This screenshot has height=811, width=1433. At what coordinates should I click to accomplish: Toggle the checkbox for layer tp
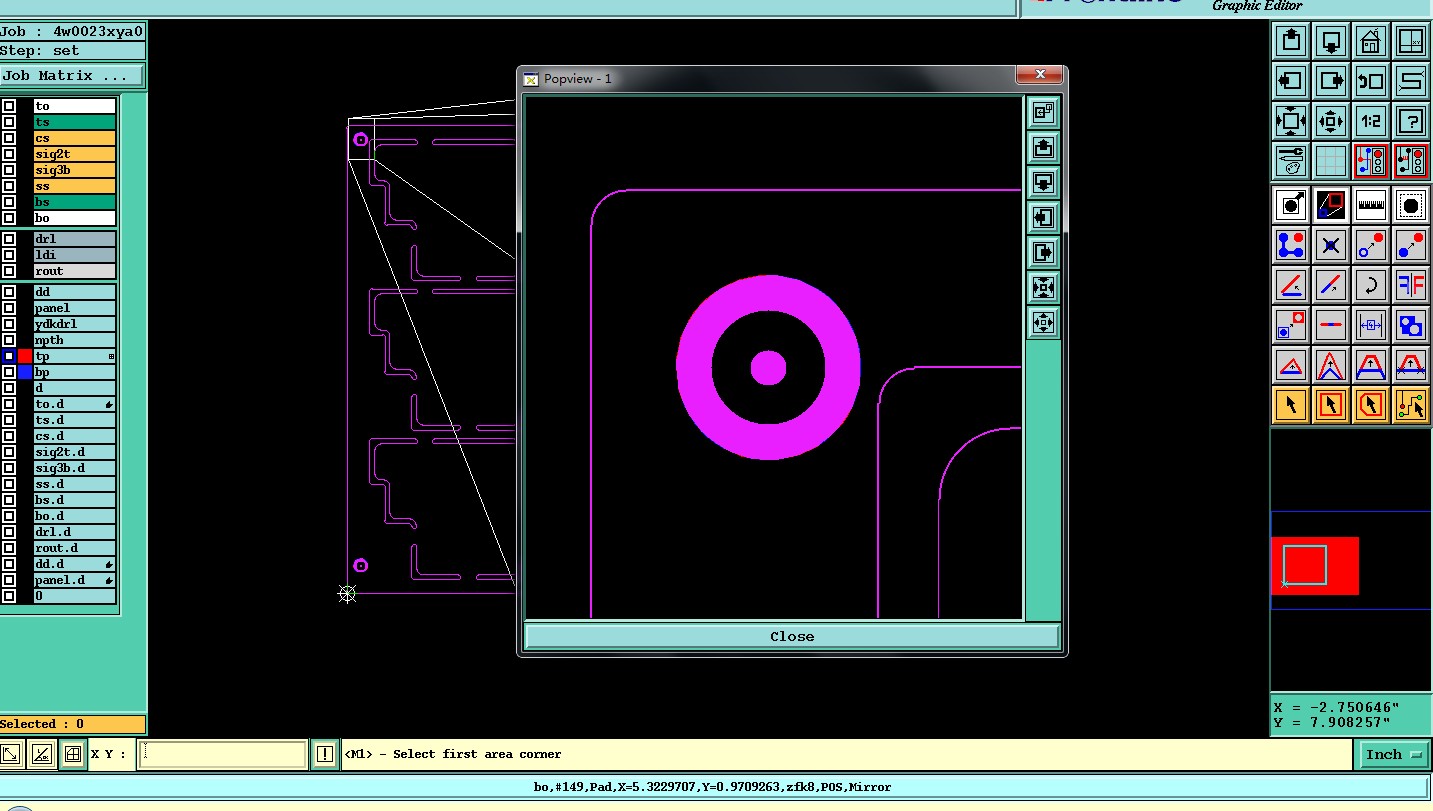point(8,356)
